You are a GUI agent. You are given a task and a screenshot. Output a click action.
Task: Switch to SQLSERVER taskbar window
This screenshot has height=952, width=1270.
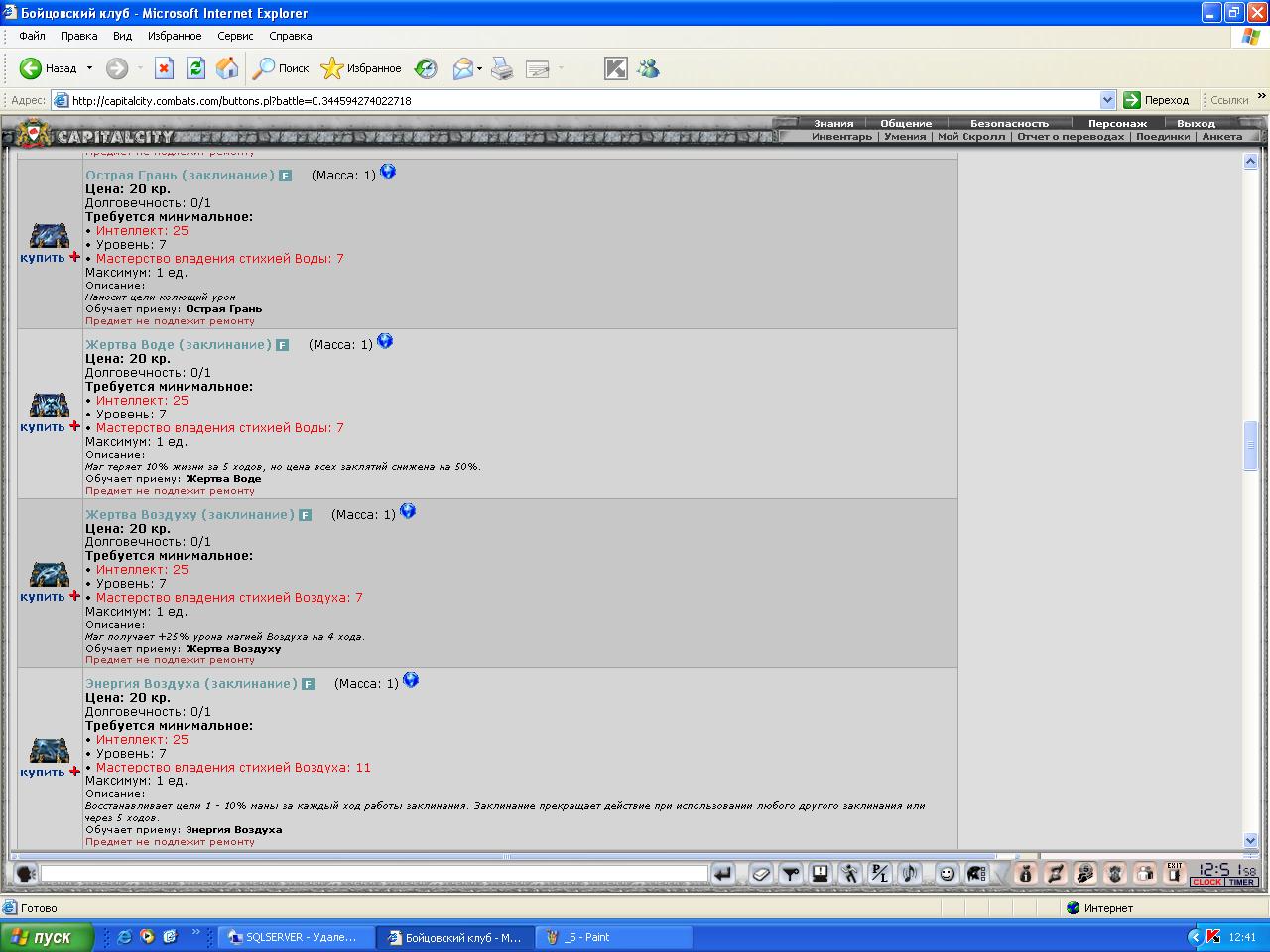297,937
